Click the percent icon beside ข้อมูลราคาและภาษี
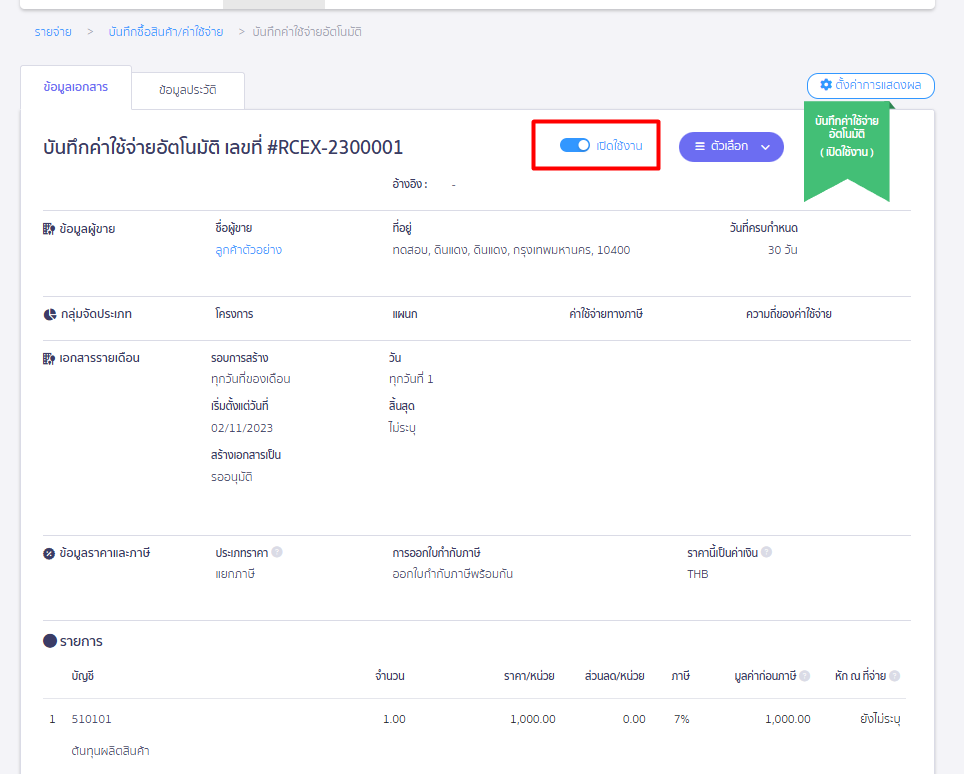The image size is (964, 774). pyautogui.click(x=49, y=553)
